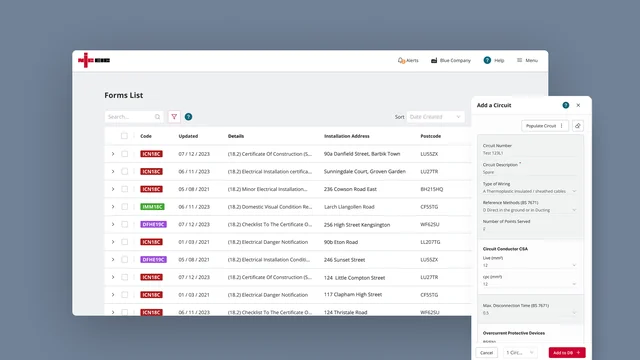The width and height of the screenshot is (640, 360).
Task: Expand the 246 Sunset Street row
Action: point(113,260)
